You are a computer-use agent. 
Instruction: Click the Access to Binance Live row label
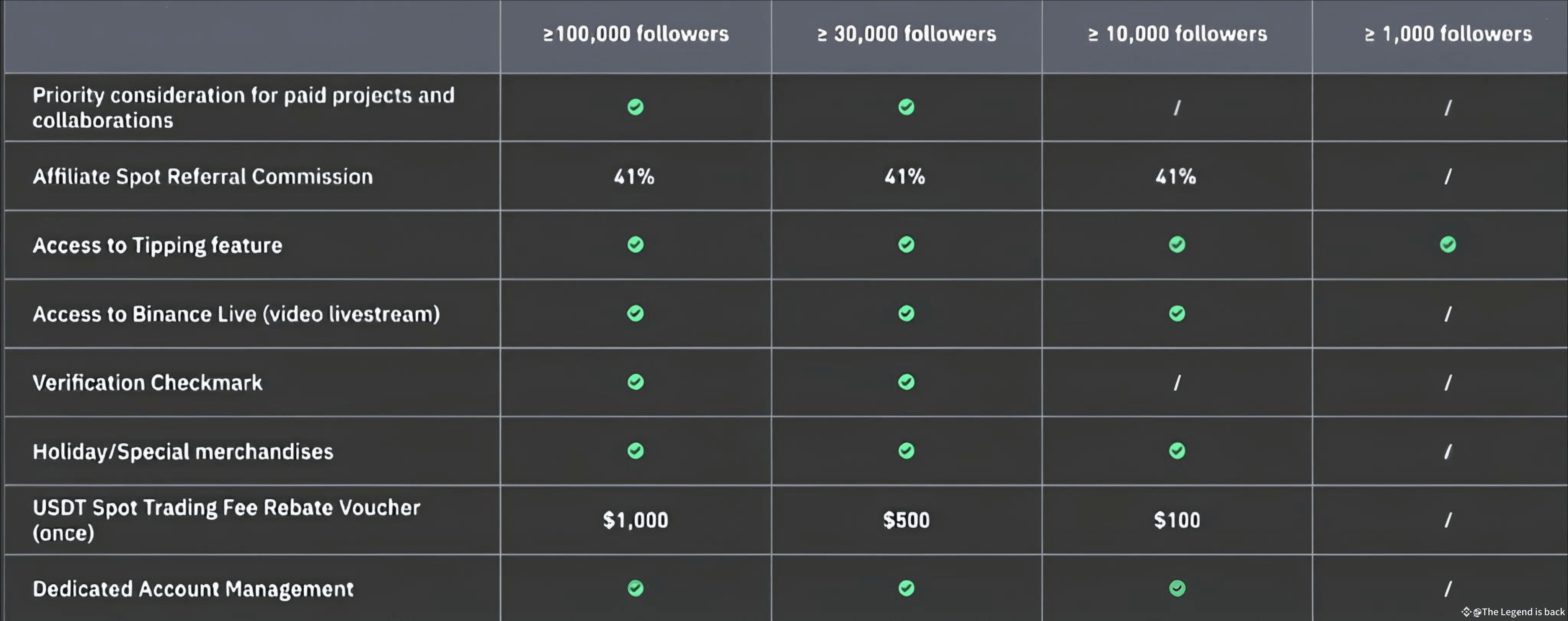(236, 314)
